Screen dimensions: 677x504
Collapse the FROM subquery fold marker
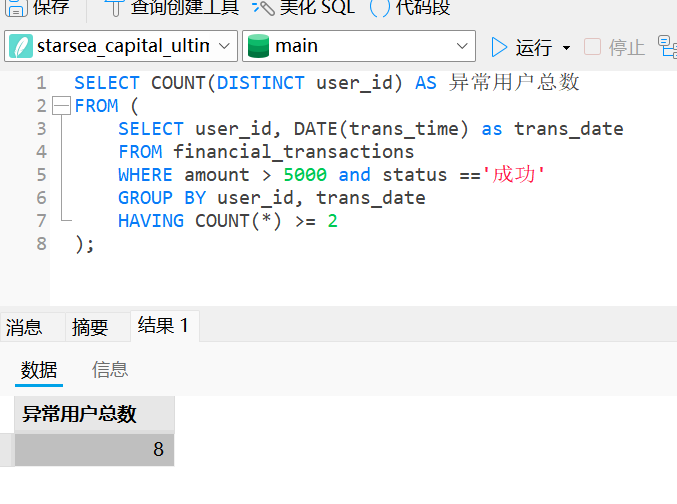click(61, 106)
